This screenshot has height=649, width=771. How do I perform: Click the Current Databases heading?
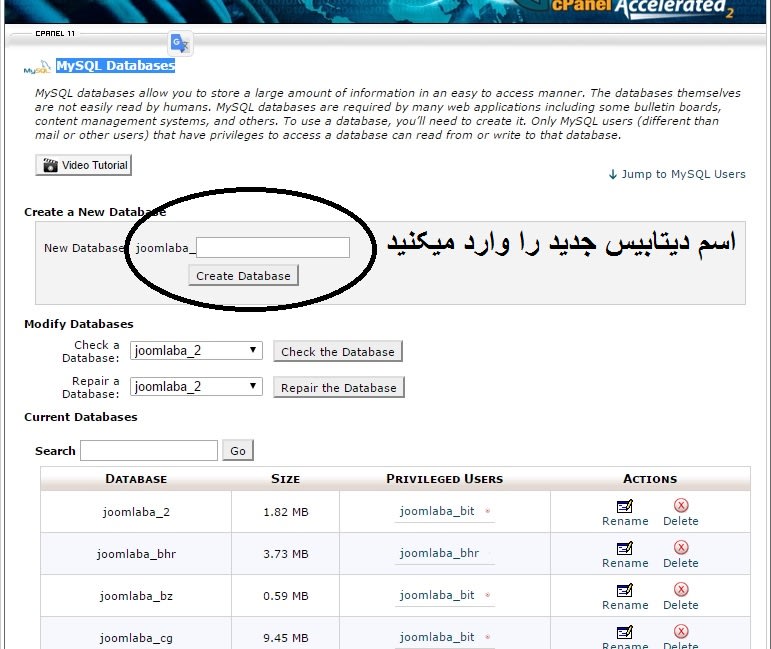click(81, 417)
